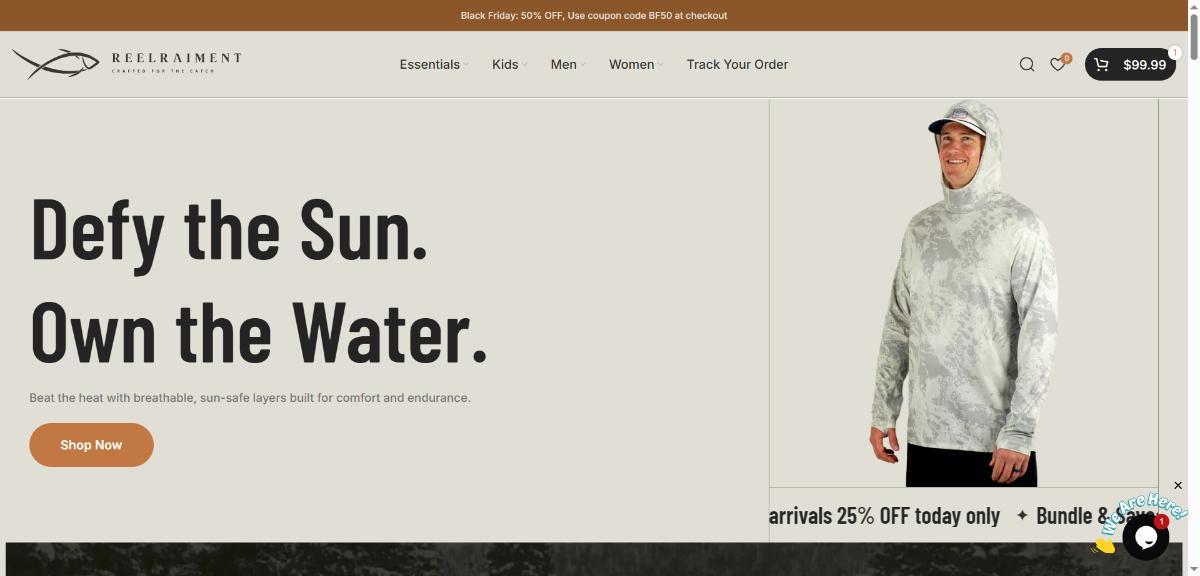Open the Essentials menu item
Viewport: 1200px width, 576px height.
click(430, 64)
